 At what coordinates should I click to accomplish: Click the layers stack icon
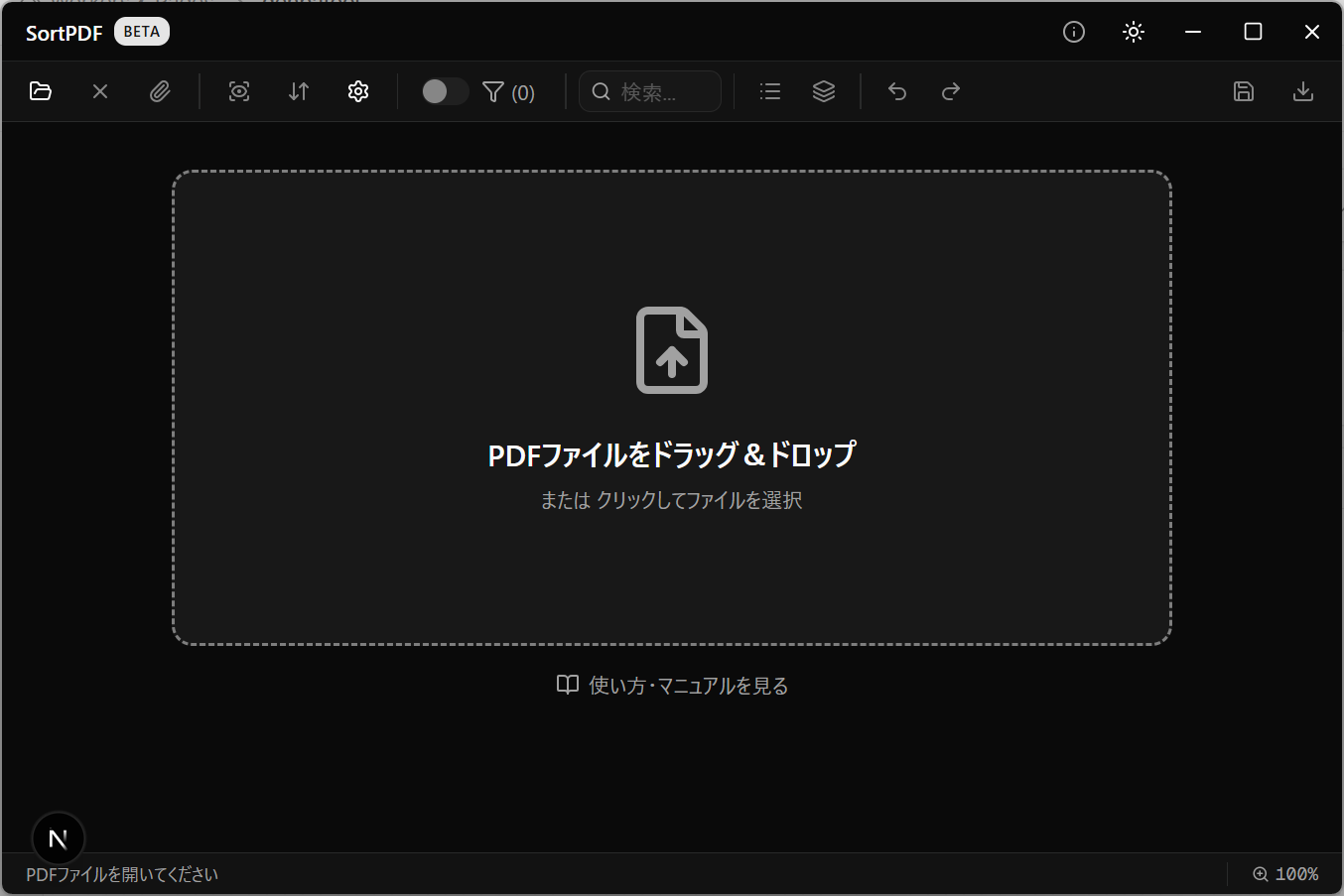pos(824,91)
